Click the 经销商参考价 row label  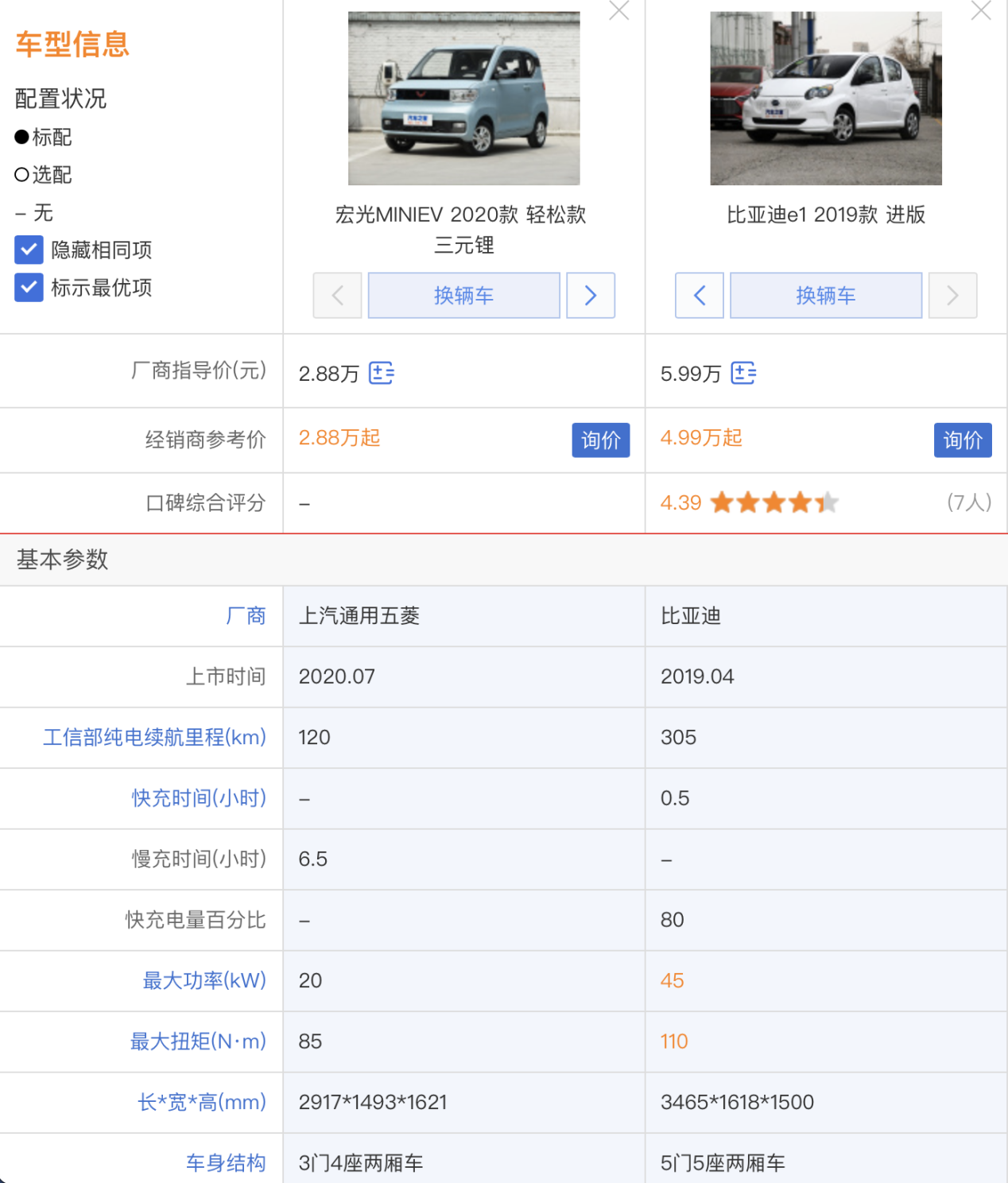[206, 440]
